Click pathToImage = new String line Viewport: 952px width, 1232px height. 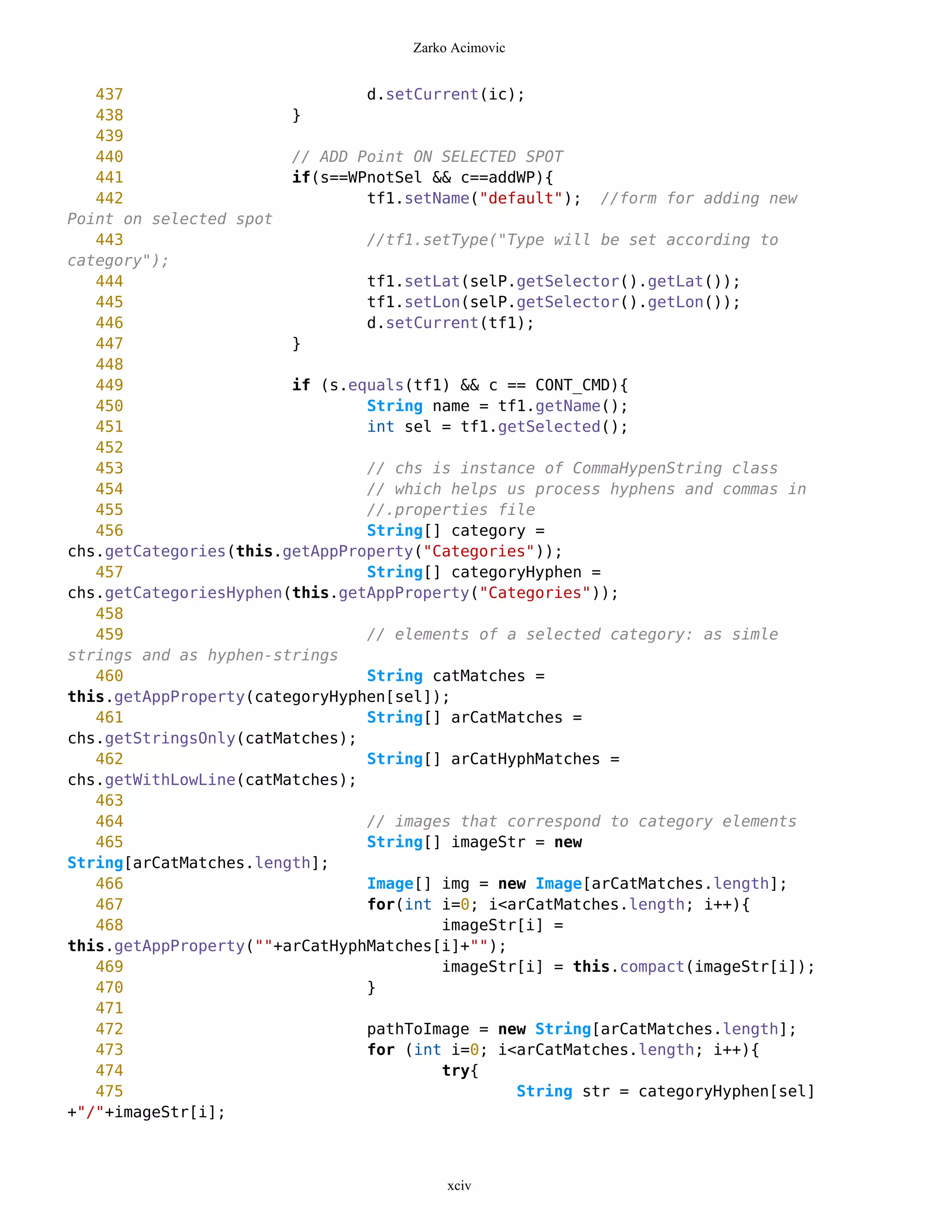pyautogui.click(x=582, y=1029)
